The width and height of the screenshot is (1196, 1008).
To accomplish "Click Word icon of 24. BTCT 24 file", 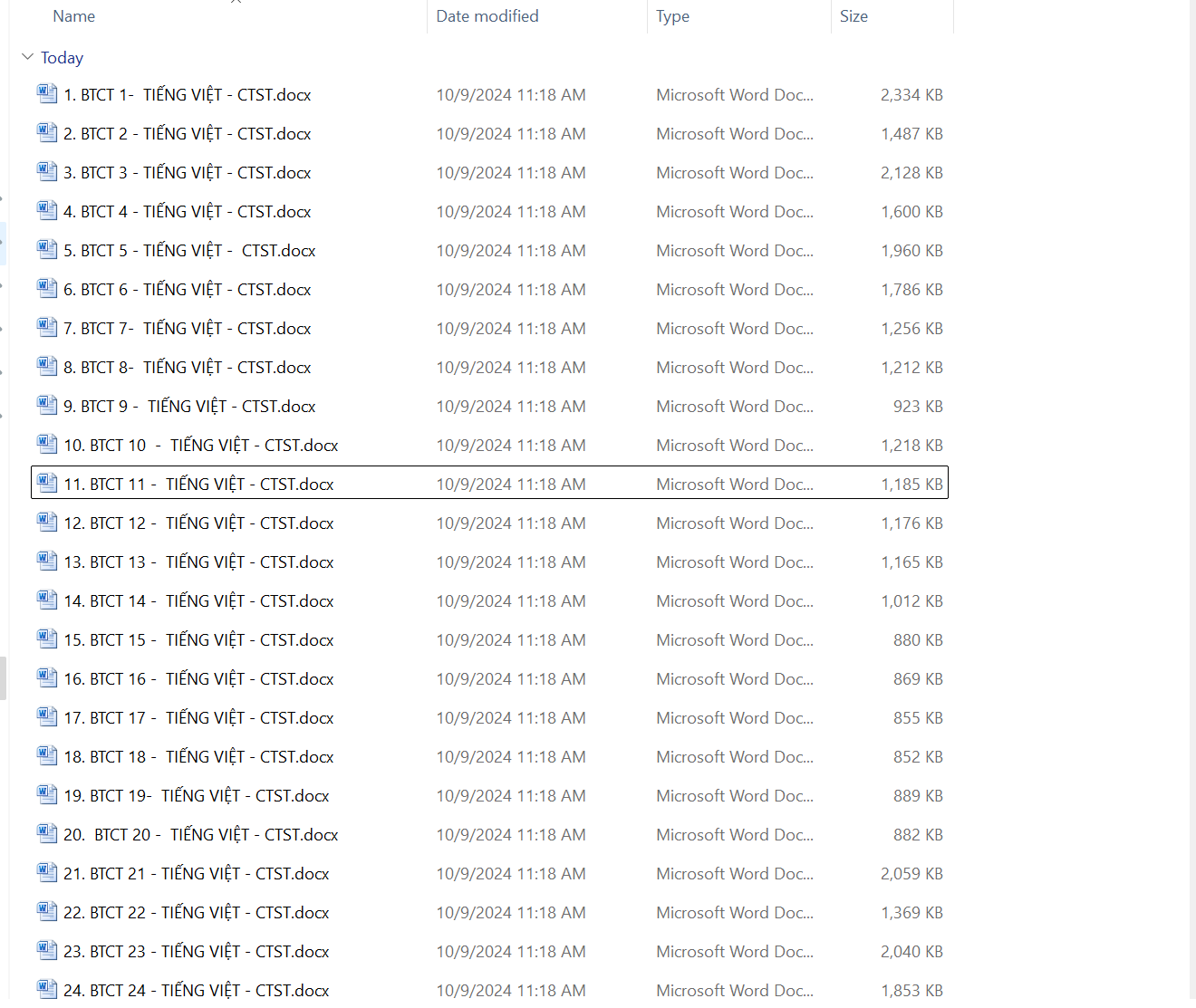I will pyautogui.click(x=47, y=989).
